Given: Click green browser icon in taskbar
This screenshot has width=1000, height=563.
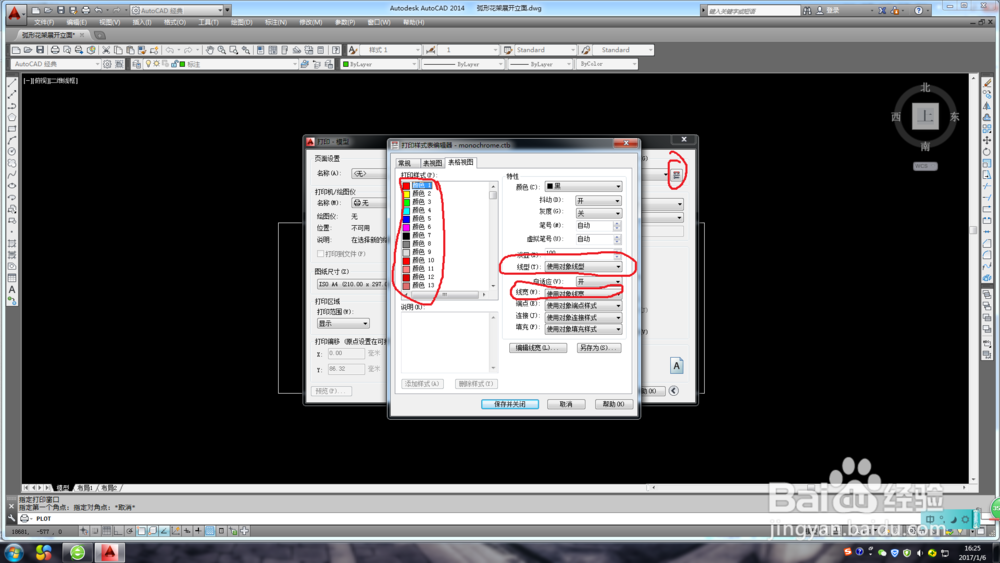Looking at the screenshot, I should pyautogui.click(x=78, y=552).
